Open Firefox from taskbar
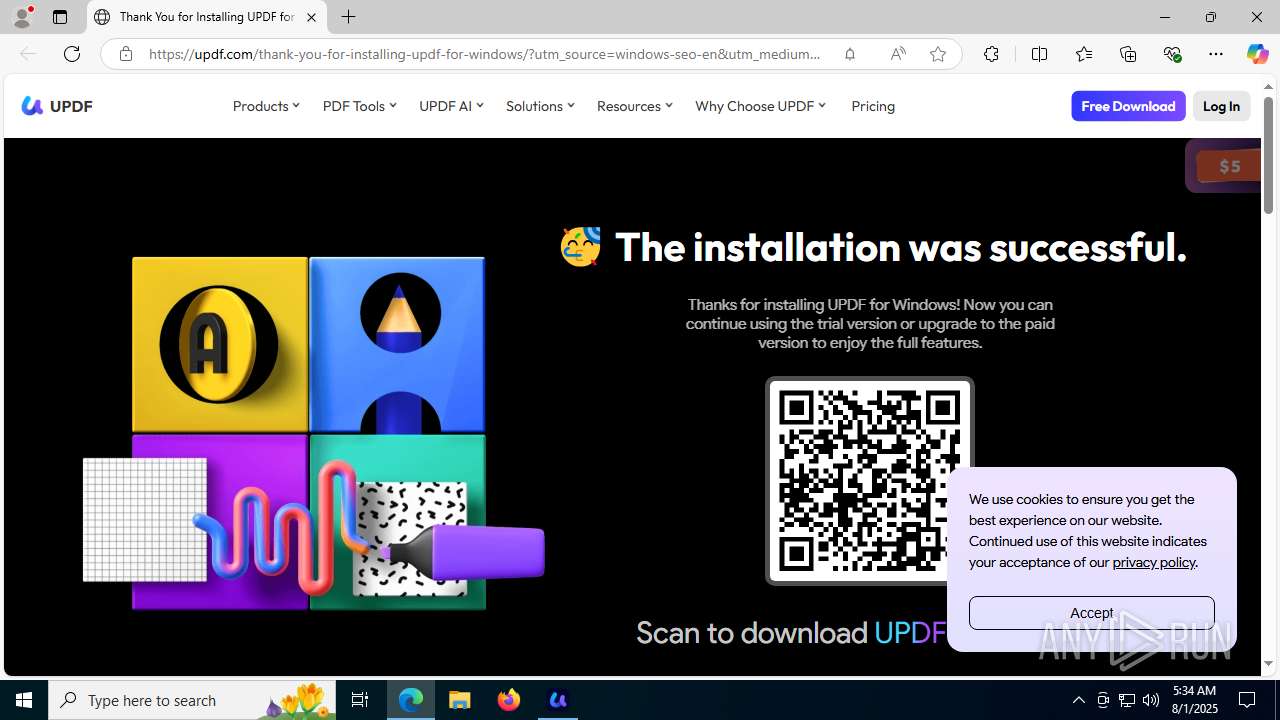The width and height of the screenshot is (1280, 720). pos(509,700)
